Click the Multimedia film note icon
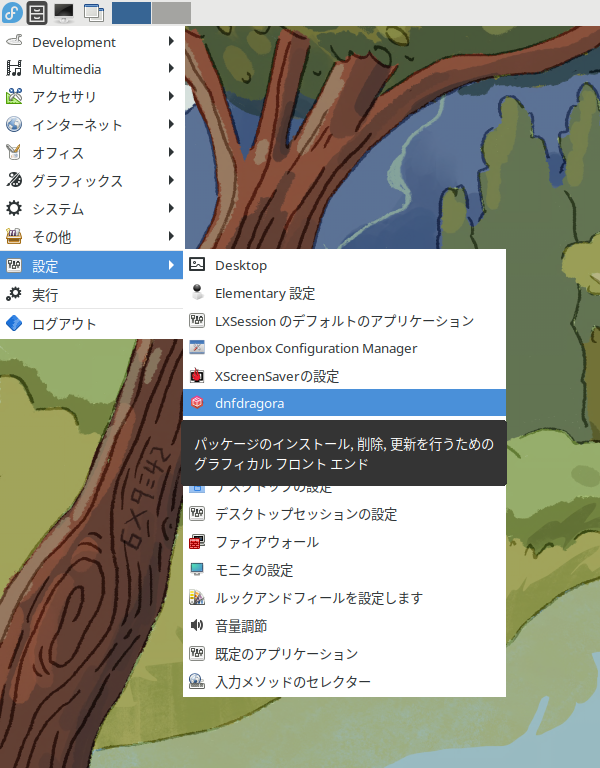This screenshot has width=600, height=768. (x=14, y=69)
